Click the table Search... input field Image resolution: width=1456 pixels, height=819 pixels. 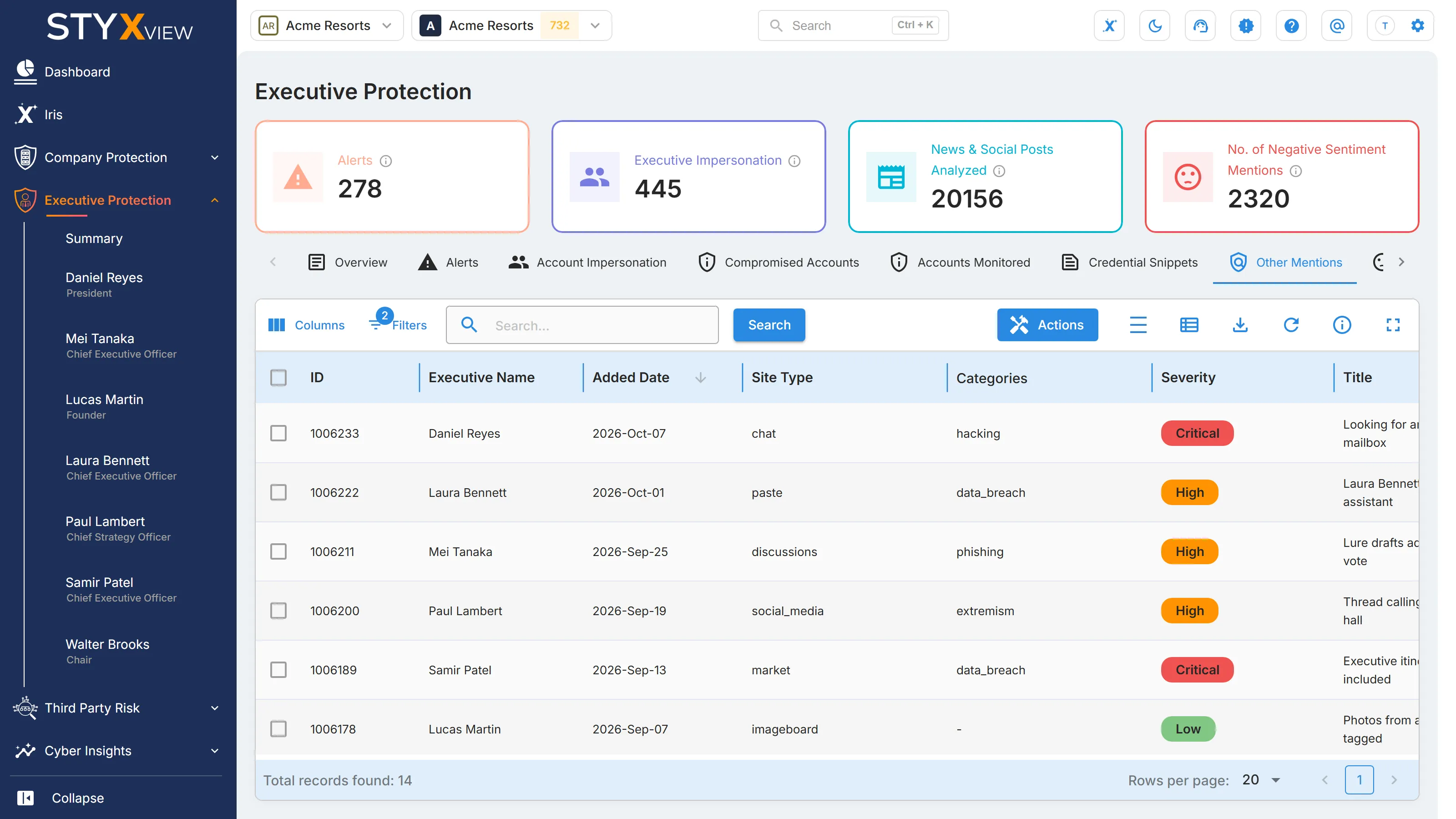click(582, 325)
